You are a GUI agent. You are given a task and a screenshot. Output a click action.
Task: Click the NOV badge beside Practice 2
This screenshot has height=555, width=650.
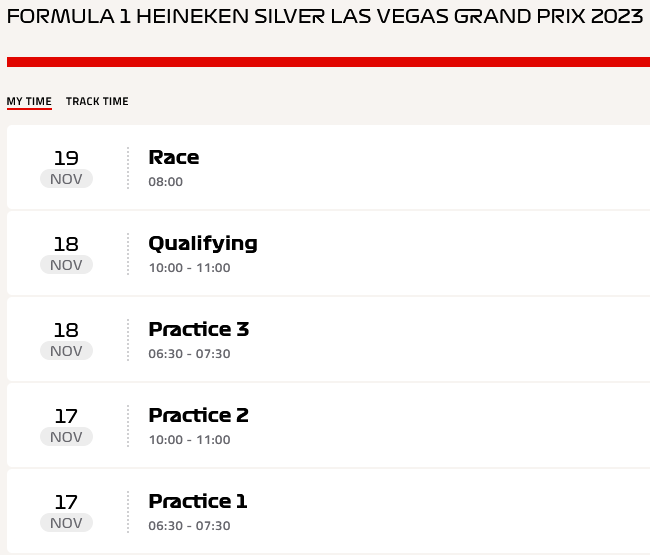coord(66,437)
